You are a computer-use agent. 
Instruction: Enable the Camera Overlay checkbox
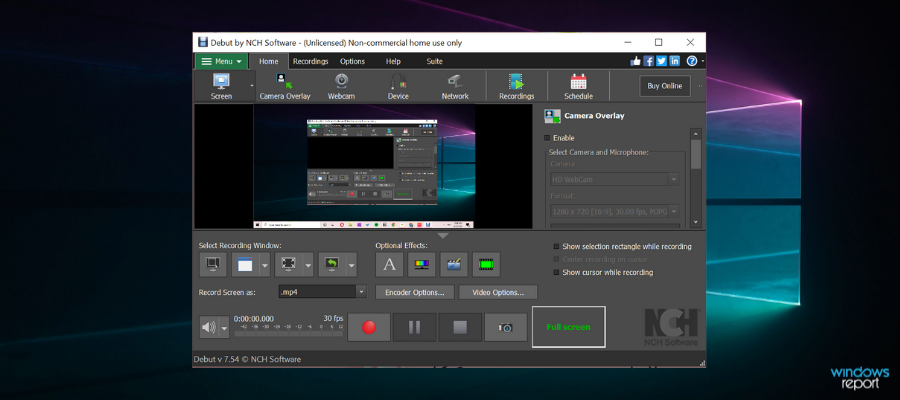pyautogui.click(x=547, y=138)
